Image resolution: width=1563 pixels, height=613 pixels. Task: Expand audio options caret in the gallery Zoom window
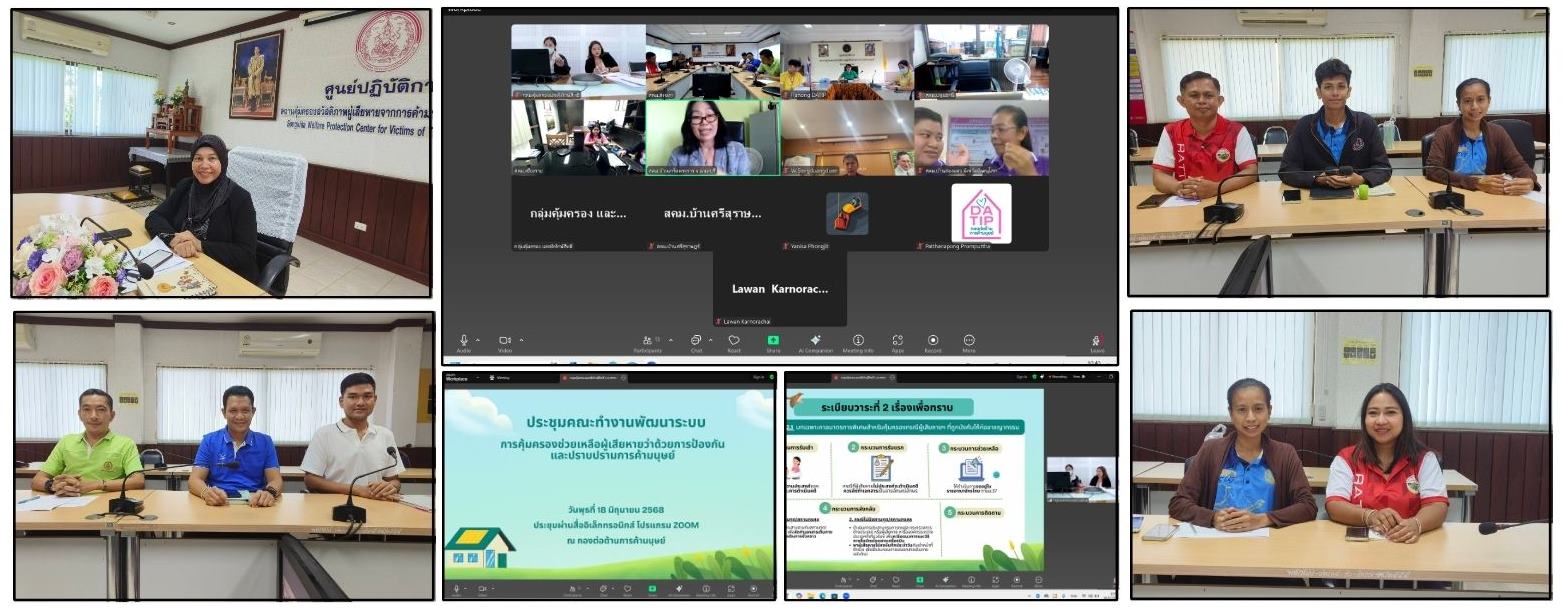pos(479,340)
